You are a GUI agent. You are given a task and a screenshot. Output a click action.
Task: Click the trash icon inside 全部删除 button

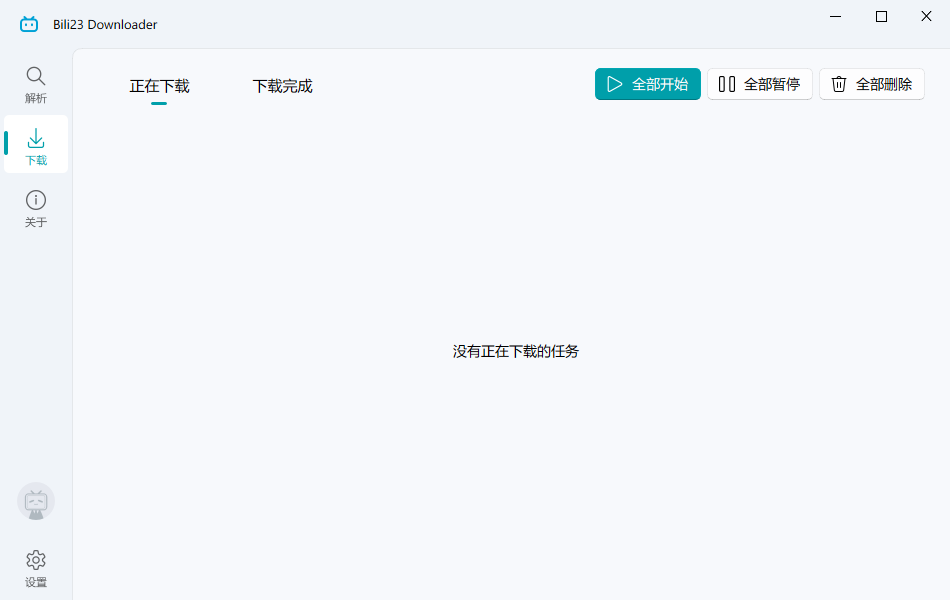point(840,84)
